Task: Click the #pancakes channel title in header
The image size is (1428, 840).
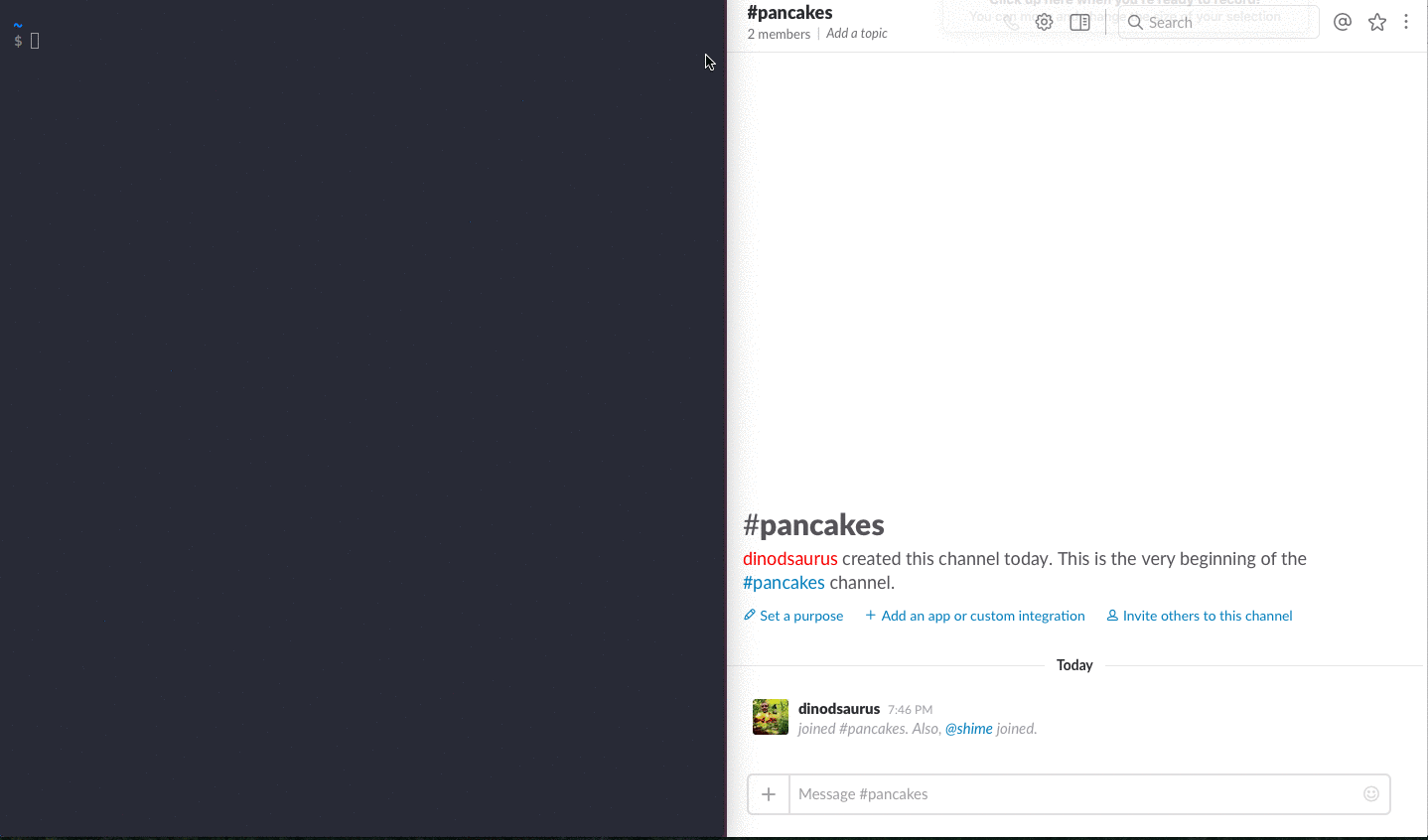Action: (x=789, y=12)
